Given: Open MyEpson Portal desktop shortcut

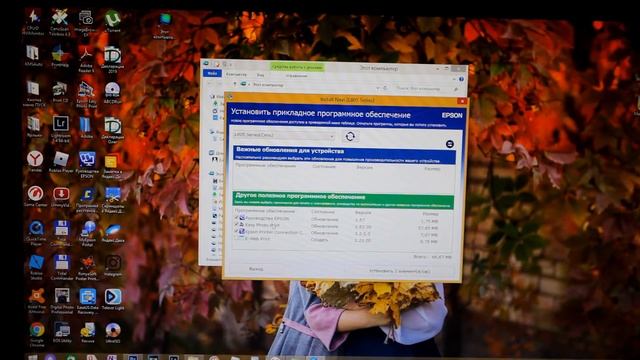Looking at the screenshot, I should (87, 233).
